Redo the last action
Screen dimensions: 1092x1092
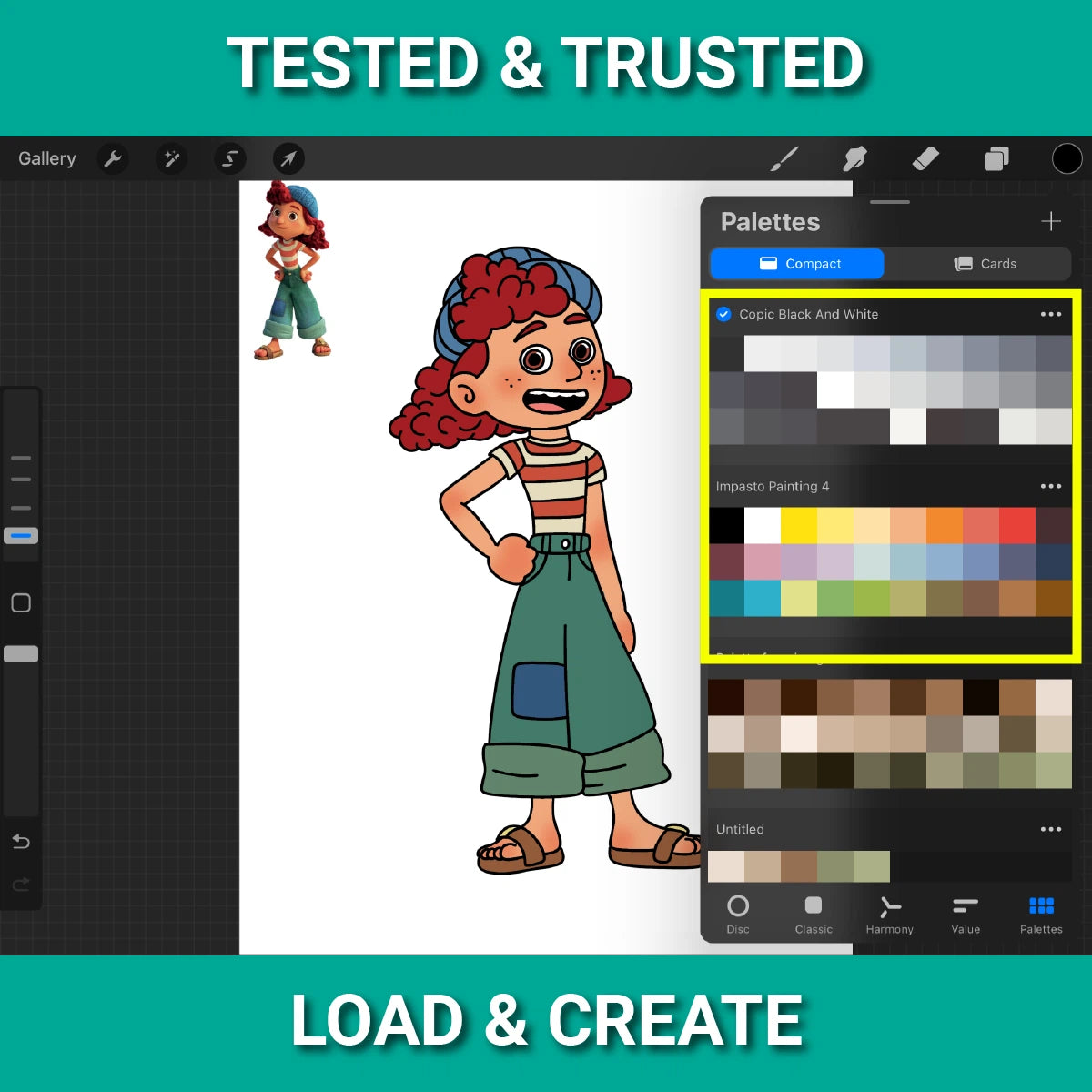(21, 884)
